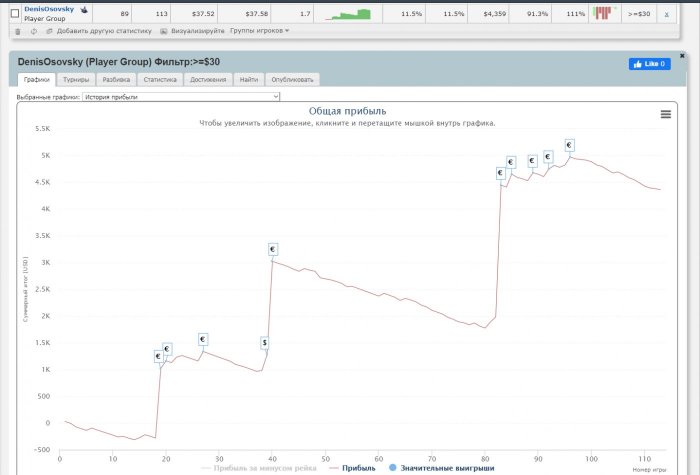The width and height of the screenshot is (700, 475).
Task: Toggle the Прибыль за минусом рейка legend series
Action: point(259,468)
